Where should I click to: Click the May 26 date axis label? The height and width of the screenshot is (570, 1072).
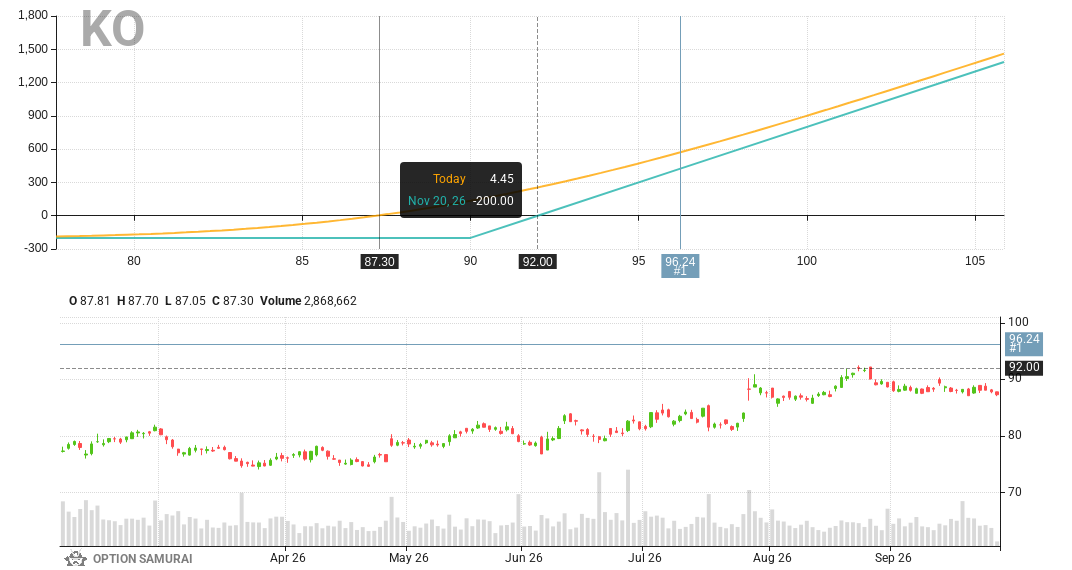[409, 558]
